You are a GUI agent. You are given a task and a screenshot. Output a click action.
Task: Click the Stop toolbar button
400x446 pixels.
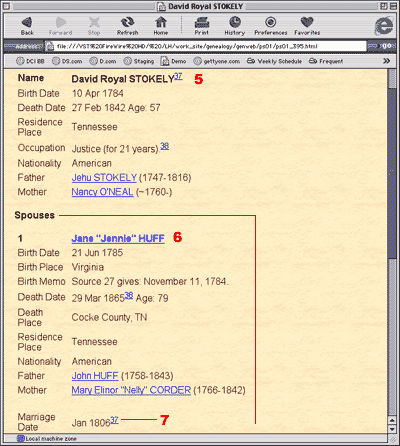(x=94, y=26)
